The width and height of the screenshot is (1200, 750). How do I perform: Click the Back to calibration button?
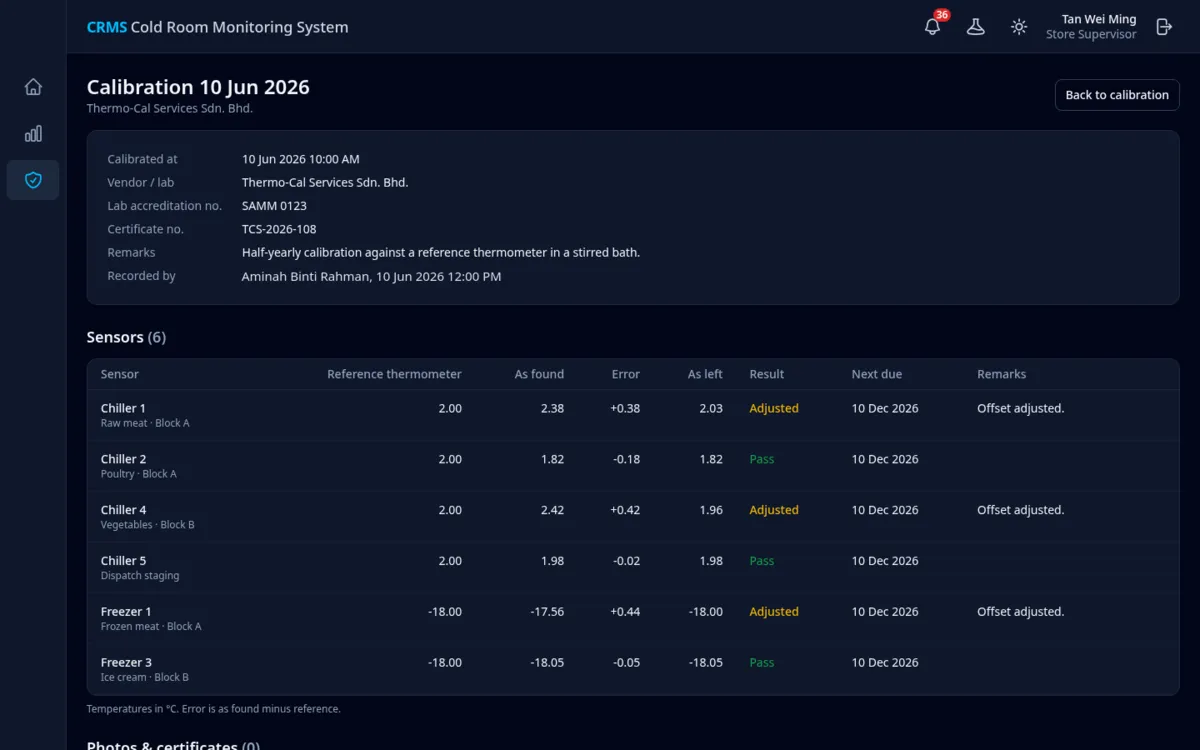pyautogui.click(x=1117, y=95)
